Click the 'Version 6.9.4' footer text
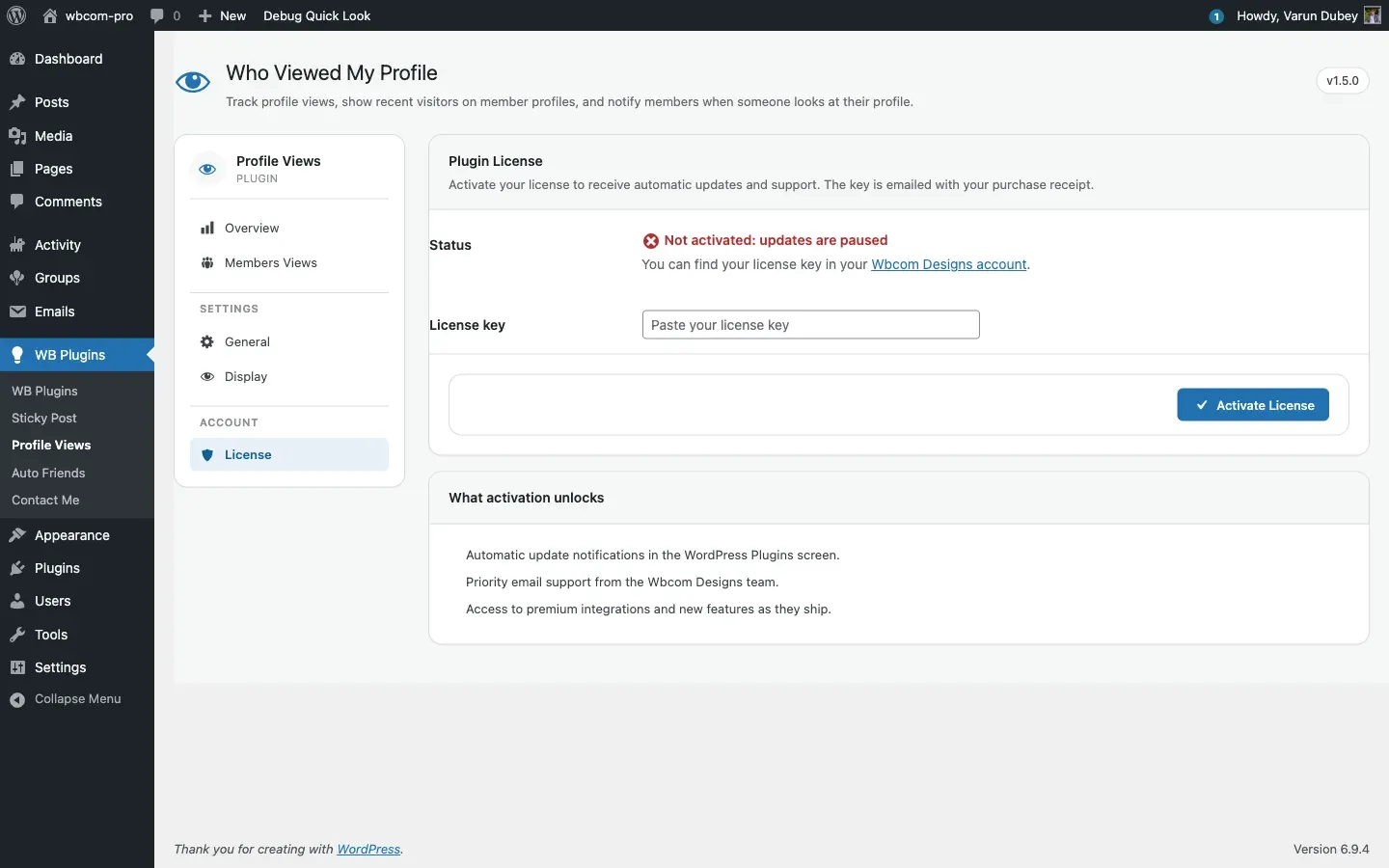Image resolution: width=1389 pixels, height=868 pixels. (1331, 849)
